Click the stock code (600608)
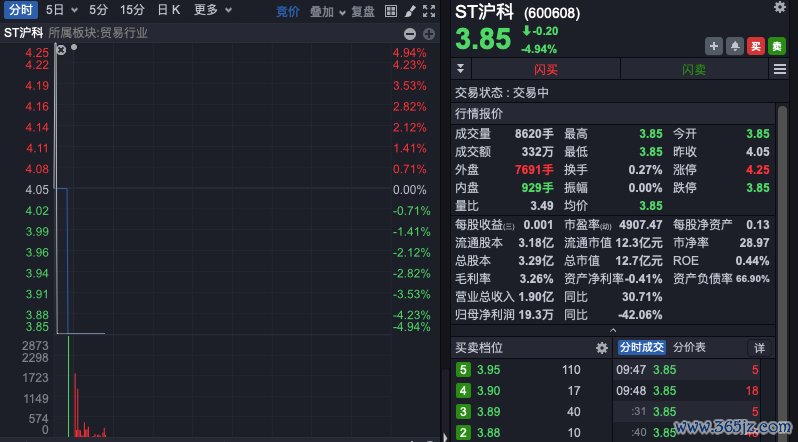Image resolution: width=798 pixels, height=442 pixels. click(552, 13)
